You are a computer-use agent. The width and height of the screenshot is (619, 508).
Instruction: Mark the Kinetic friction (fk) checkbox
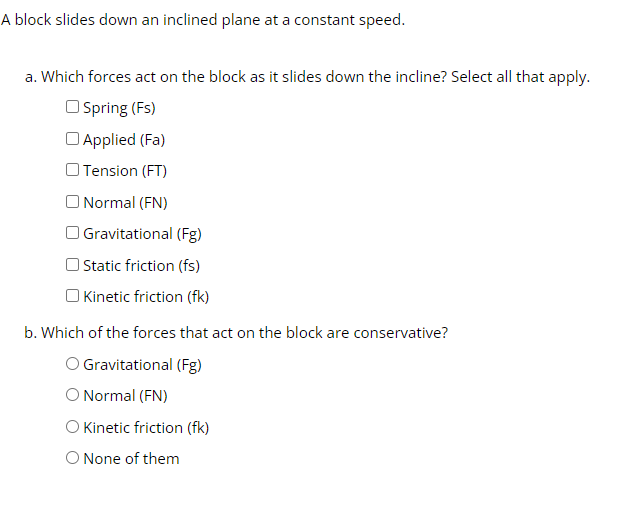72,296
